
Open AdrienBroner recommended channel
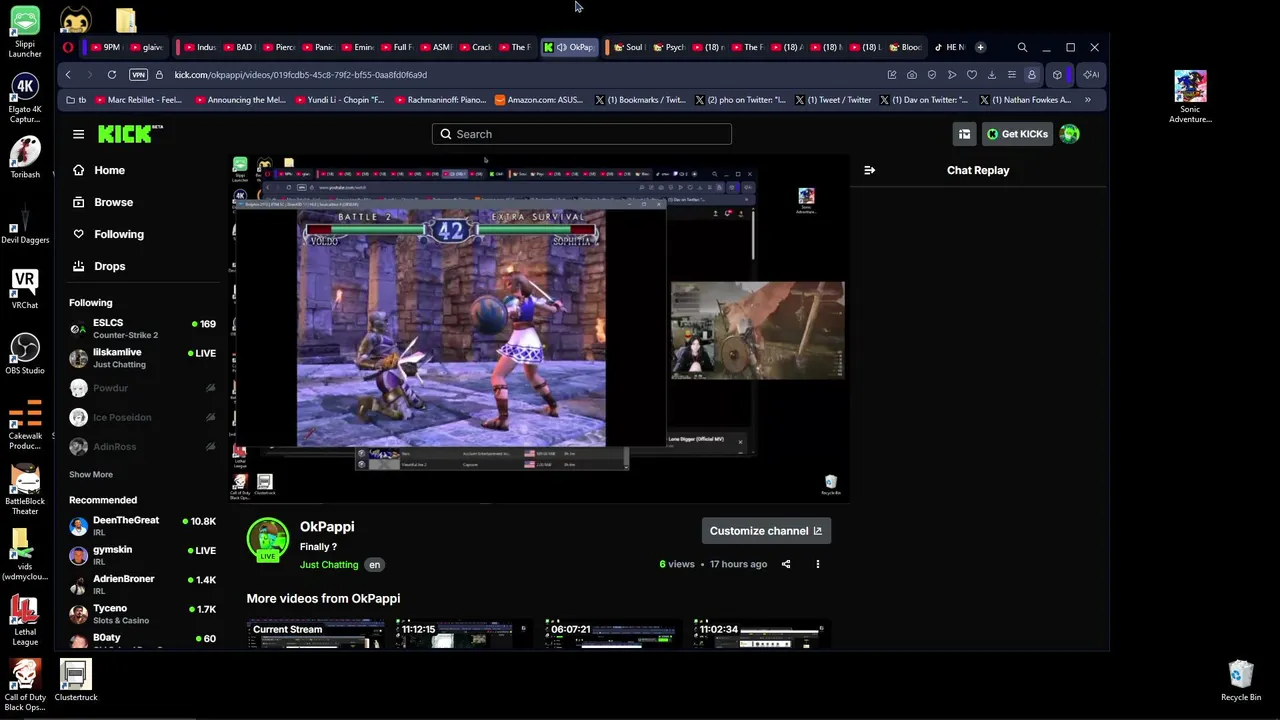tap(142, 584)
